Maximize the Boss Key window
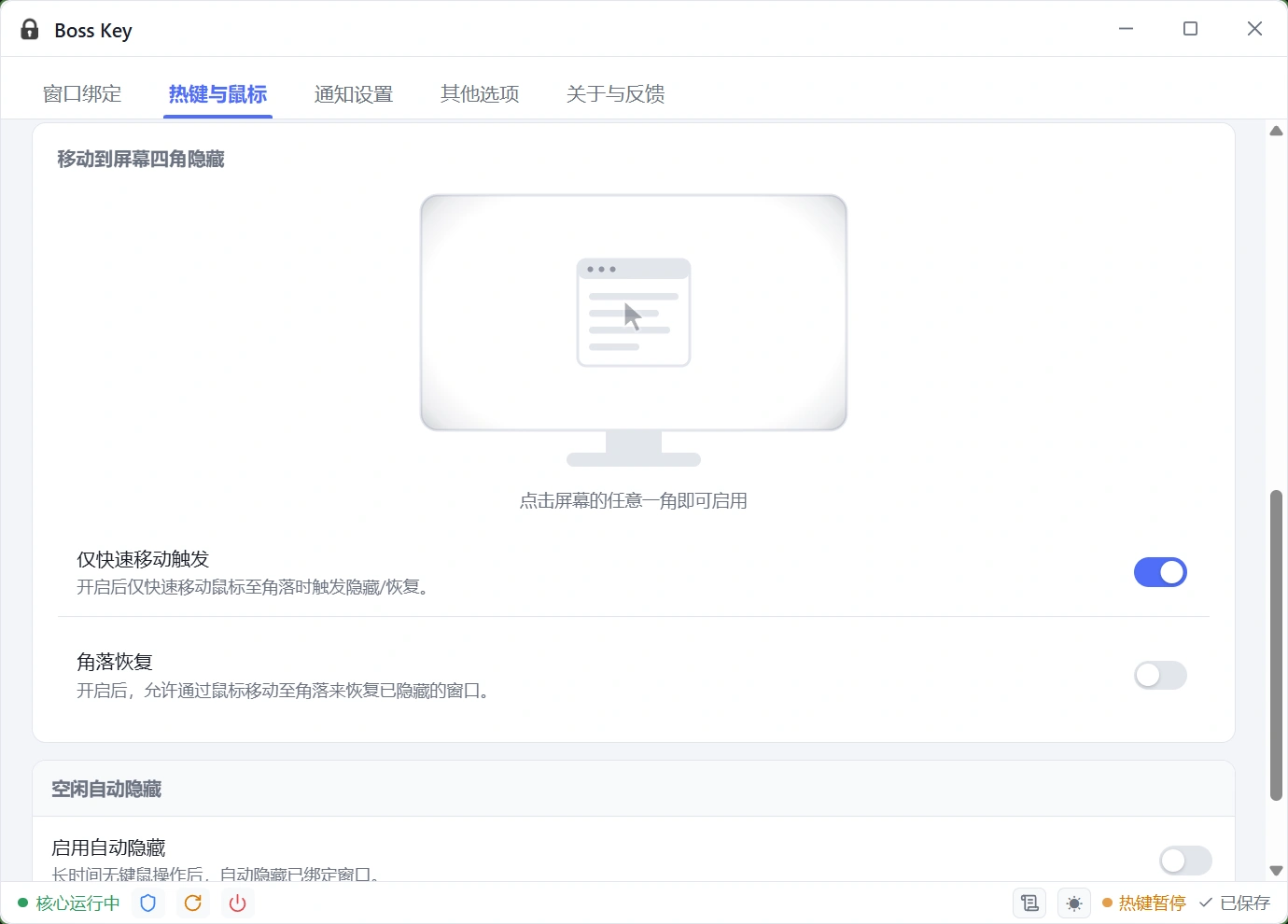This screenshot has height=924, width=1288. click(x=1190, y=29)
